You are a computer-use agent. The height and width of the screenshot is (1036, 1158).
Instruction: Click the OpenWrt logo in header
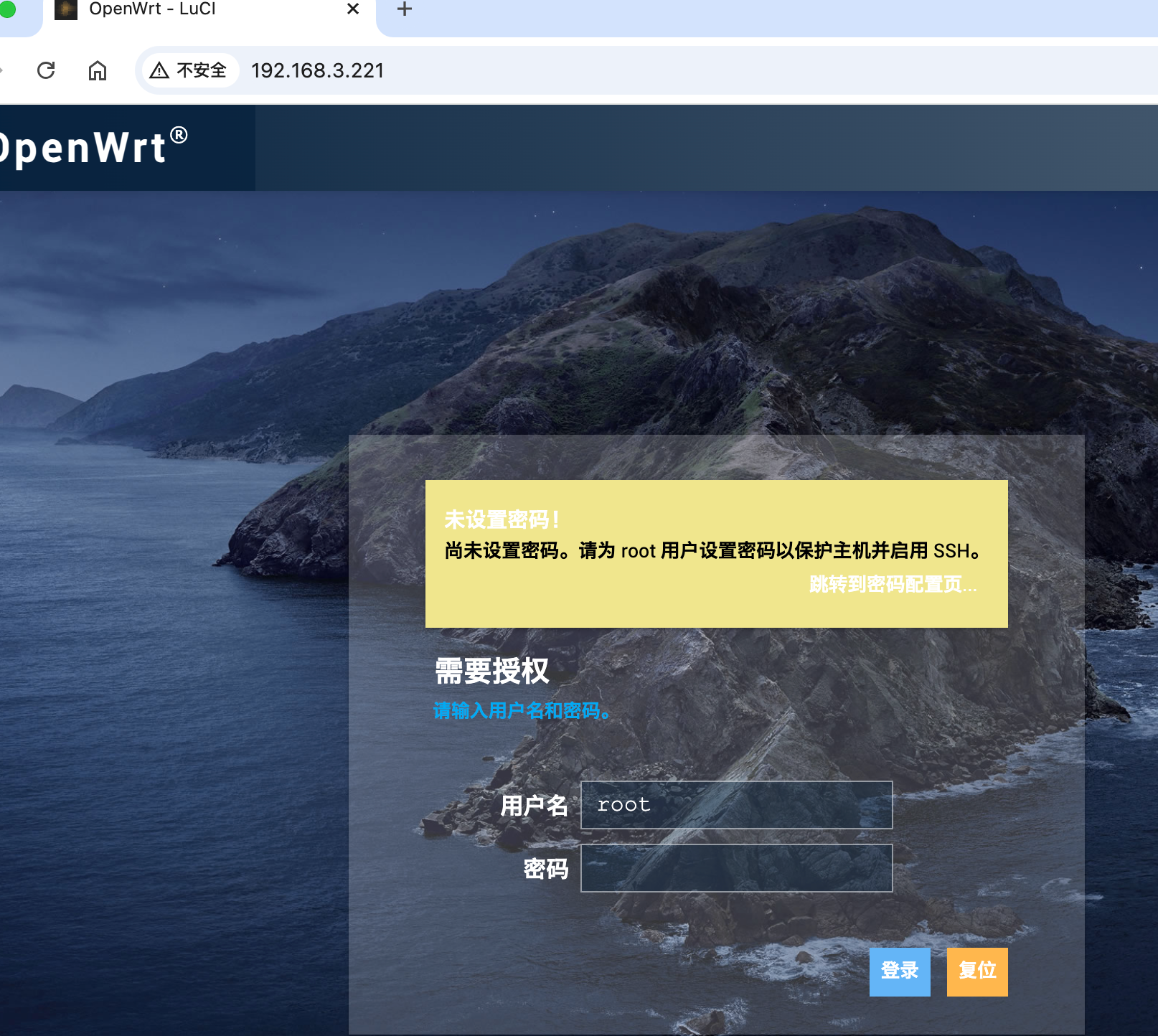pyautogui.click(x=93, y=147)
